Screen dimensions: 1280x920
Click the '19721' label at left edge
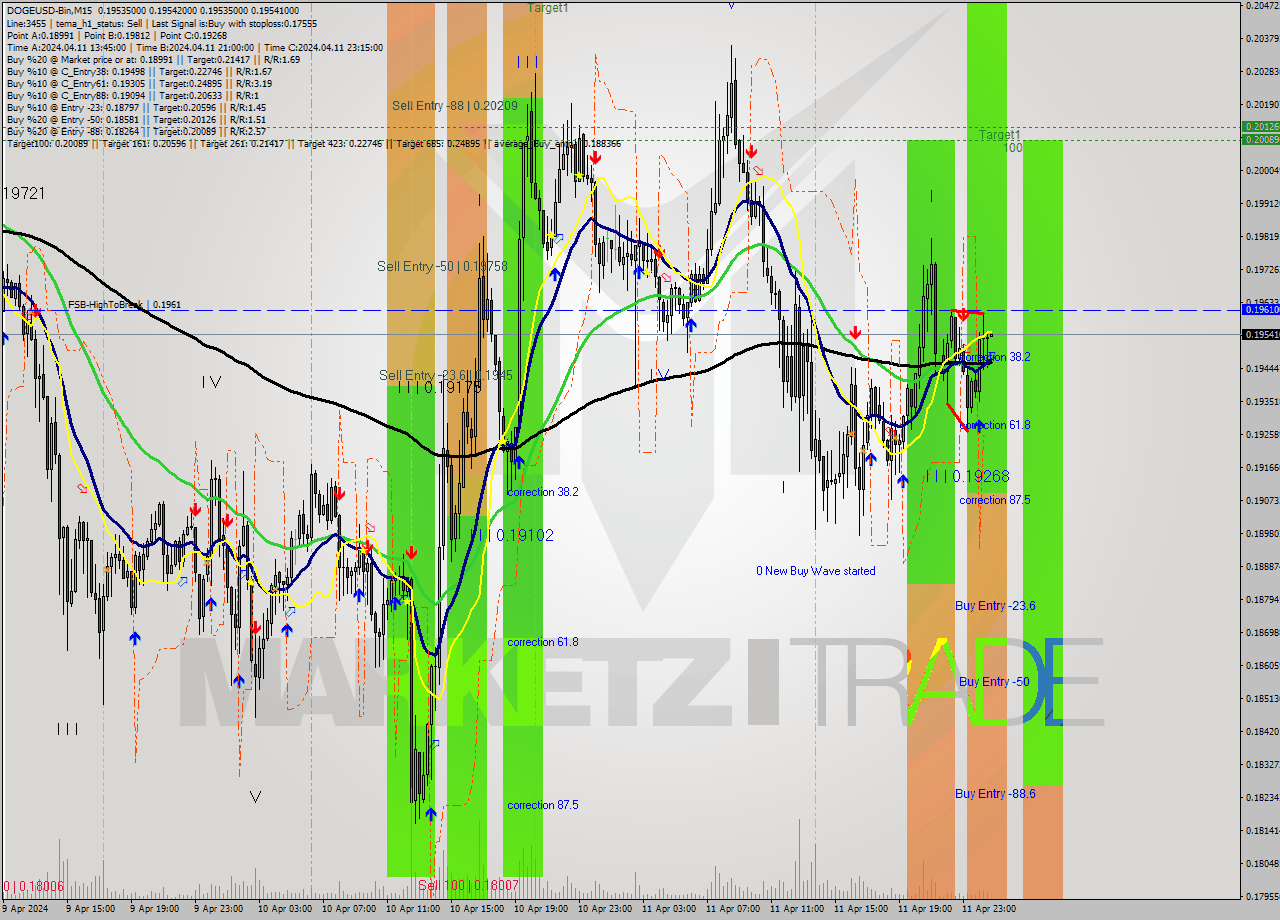pos(24,193)
